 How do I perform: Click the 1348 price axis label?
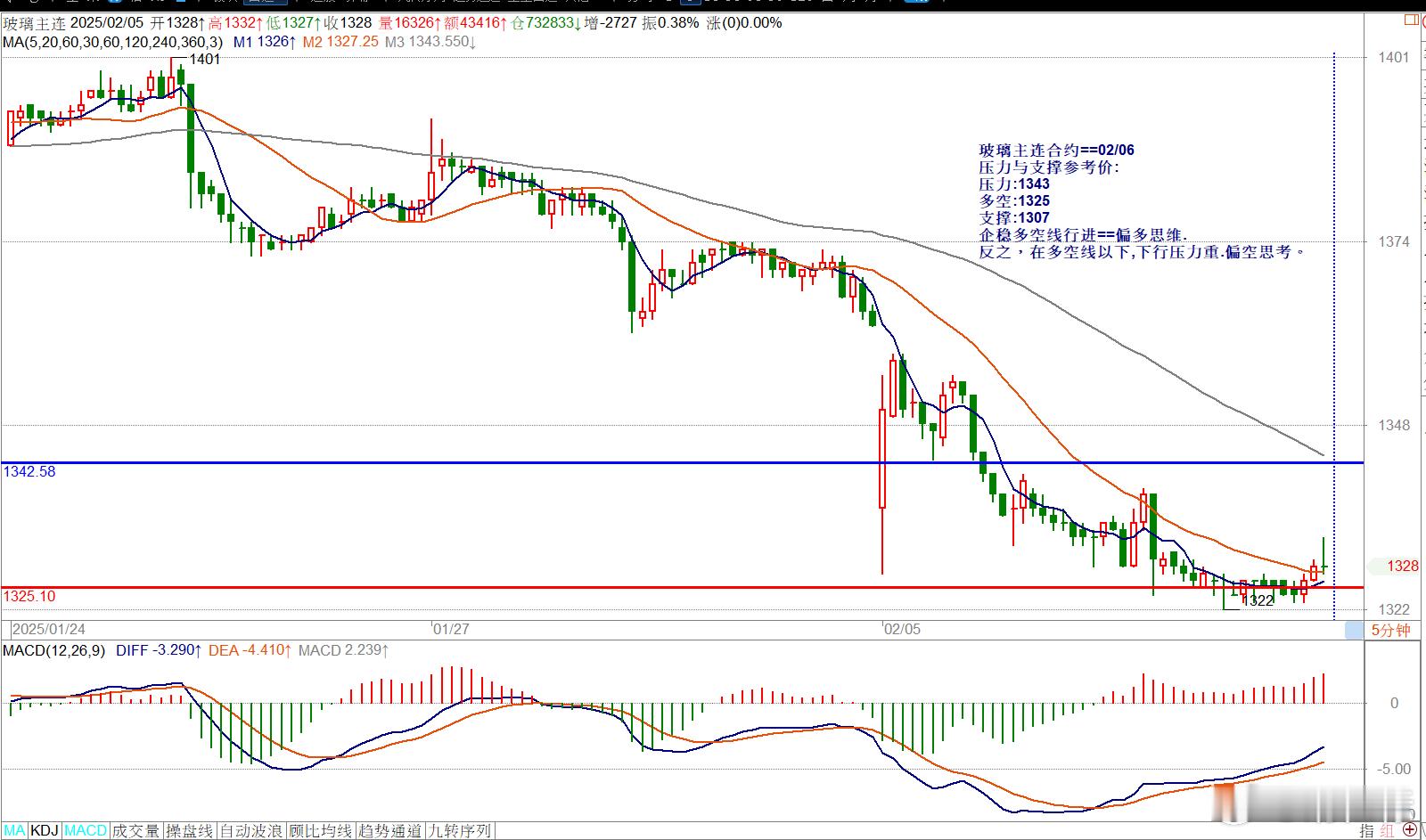coord(1394,425)
